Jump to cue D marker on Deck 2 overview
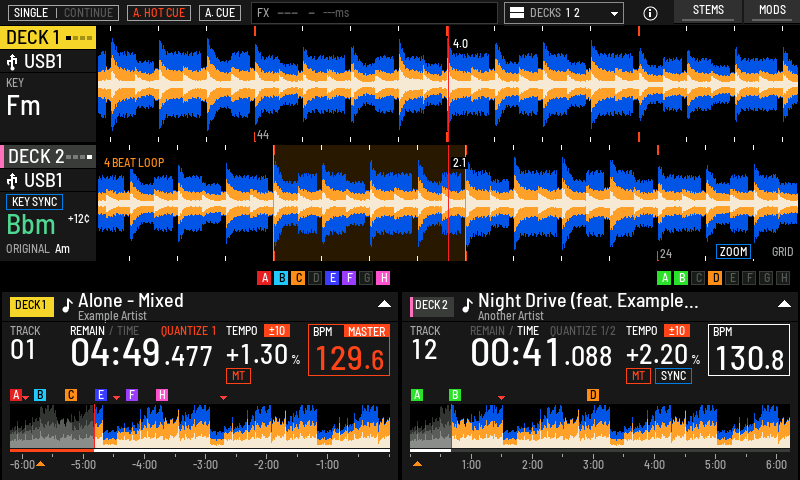Image resolution: width=800 pixels, height=480 pixels. (x=592, y=395)
